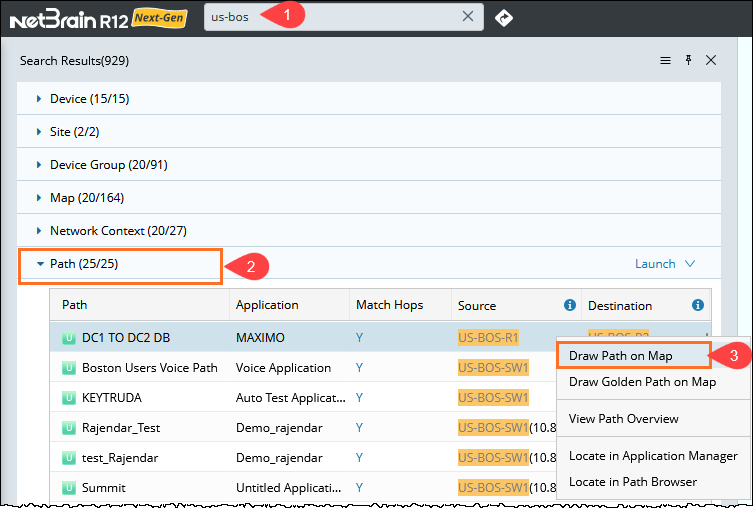The width and height of the screenshot is (753, 508).
Task: Open the Launch dropdown
Action: pos(665,264)
